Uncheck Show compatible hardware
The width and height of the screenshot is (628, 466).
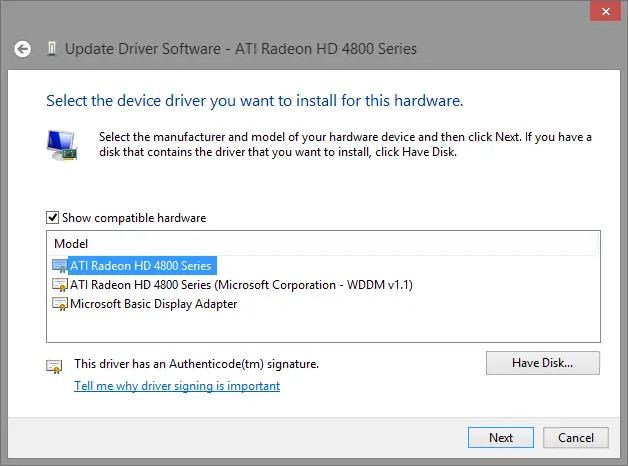pos(52,218)
